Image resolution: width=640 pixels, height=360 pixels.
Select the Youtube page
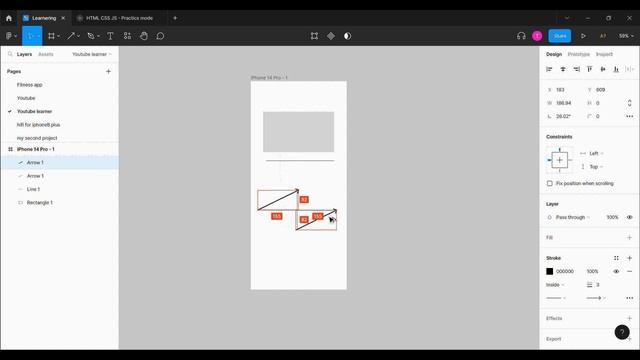pyautogui.click(x=26, y=98)
